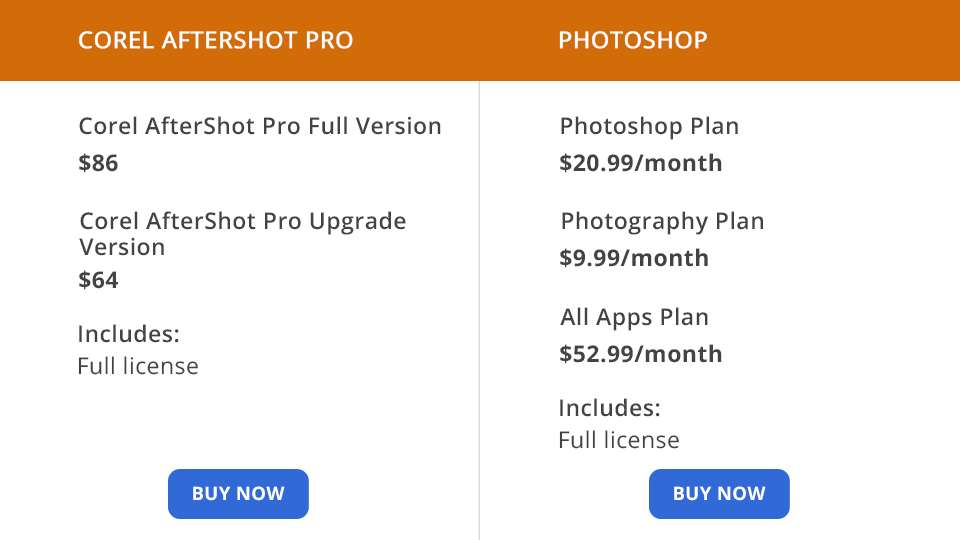Viewport: 960px width, 540px height.
Task: Click Includes label in Corel column
Action: pos(128,334)
